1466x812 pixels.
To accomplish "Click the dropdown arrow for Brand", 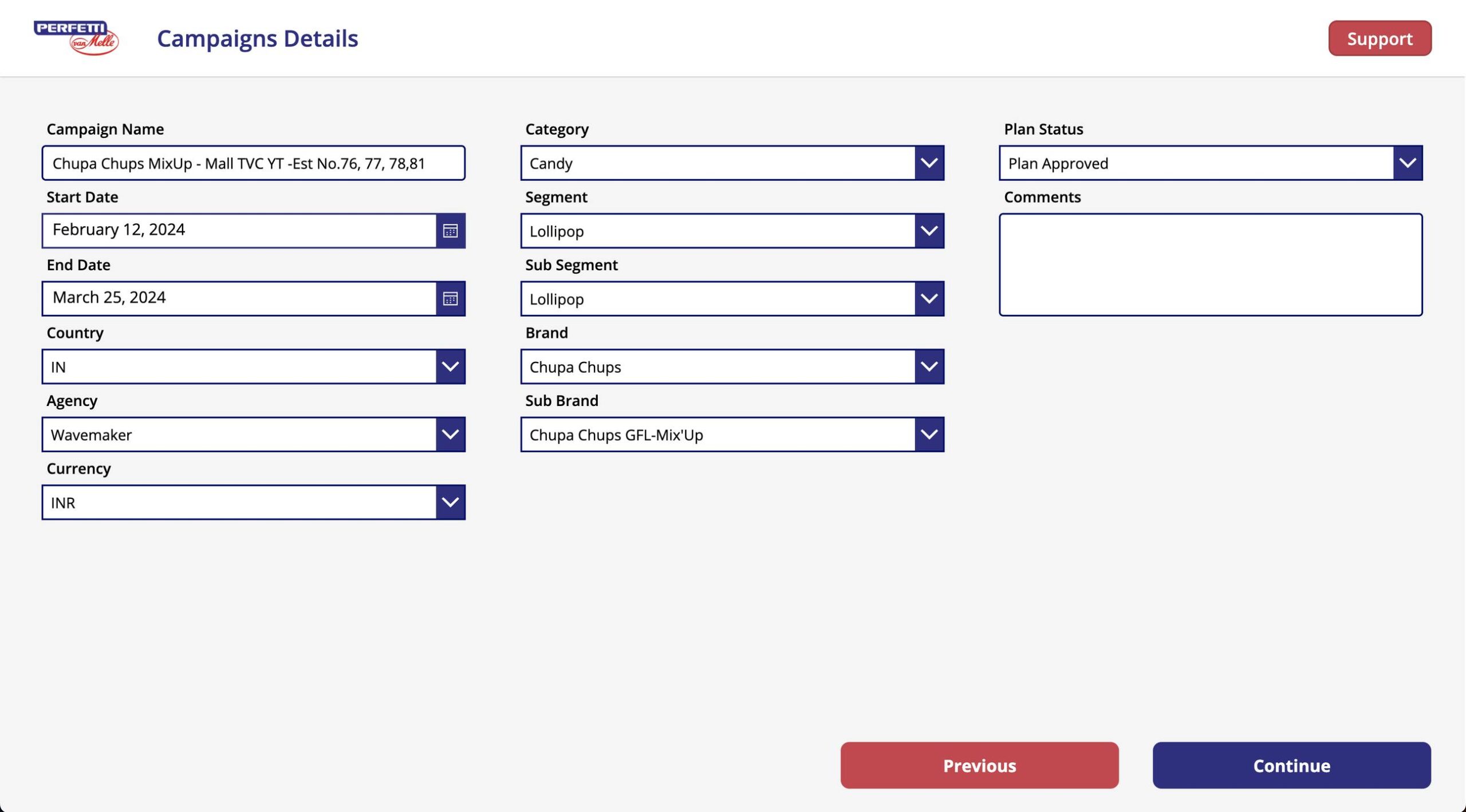I will pos(928,366).
